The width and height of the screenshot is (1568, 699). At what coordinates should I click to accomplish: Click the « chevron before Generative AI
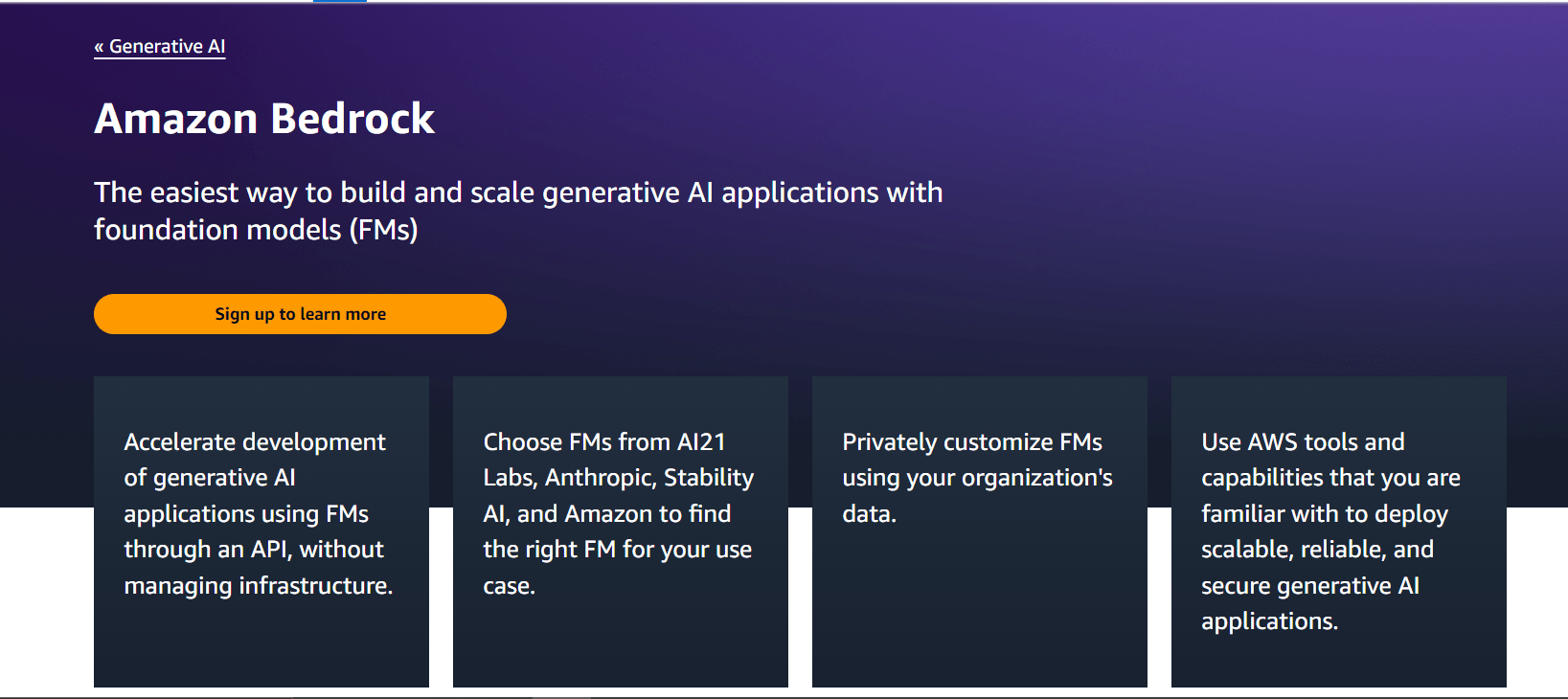pyautogui.click(x=99, y=47)
